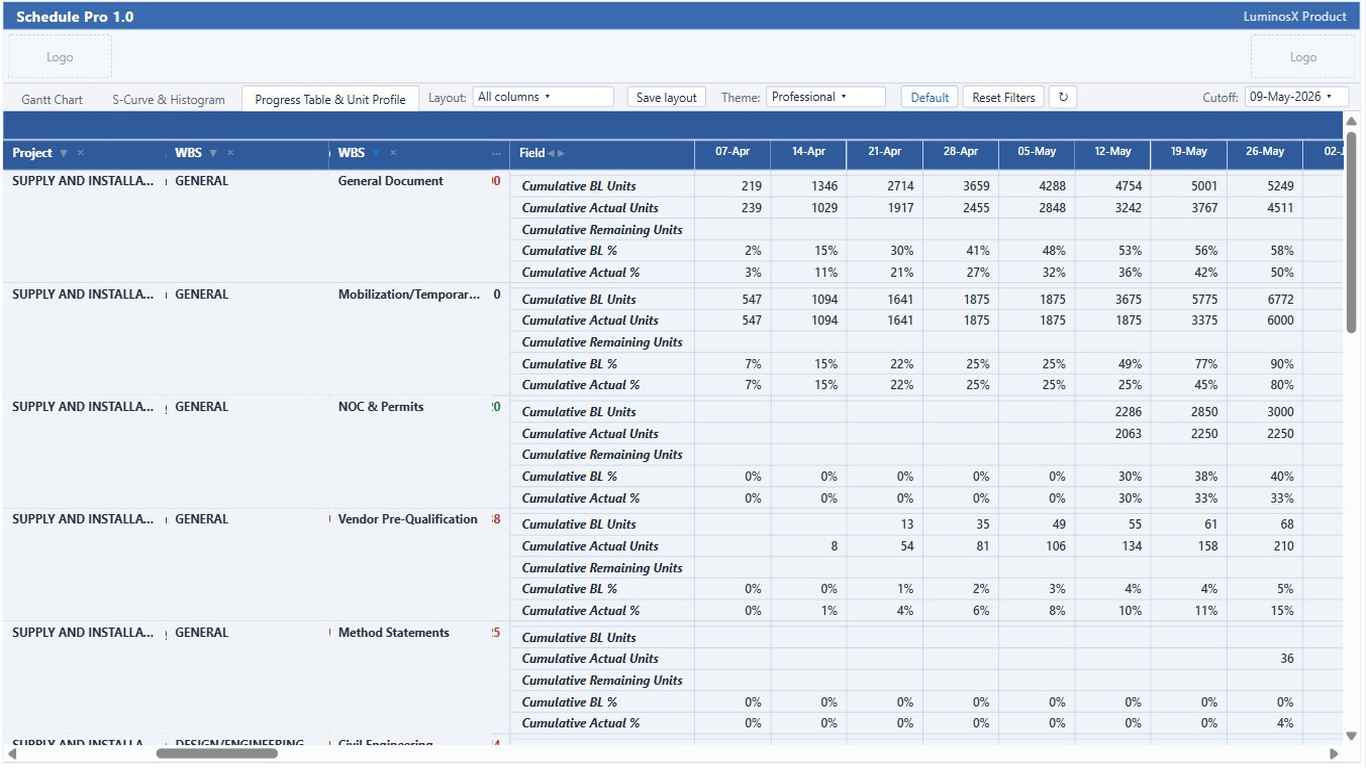Click the left Logo placeholder
The width and height of the screenshot is (1366, 768).
pos(60,57)
